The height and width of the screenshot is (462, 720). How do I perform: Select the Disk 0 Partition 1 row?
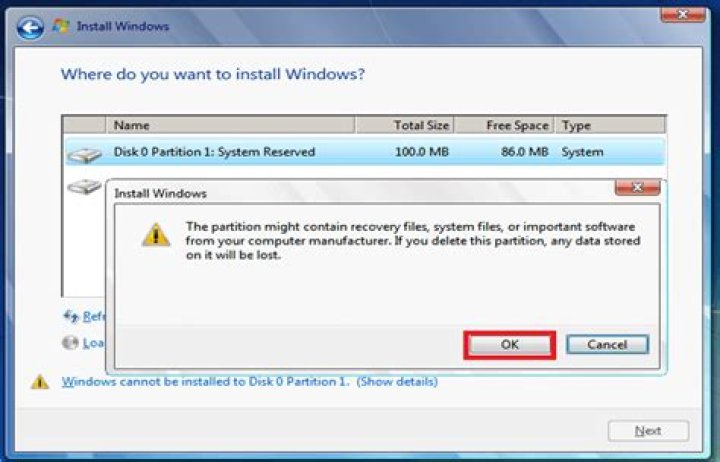tap(300, 152)
